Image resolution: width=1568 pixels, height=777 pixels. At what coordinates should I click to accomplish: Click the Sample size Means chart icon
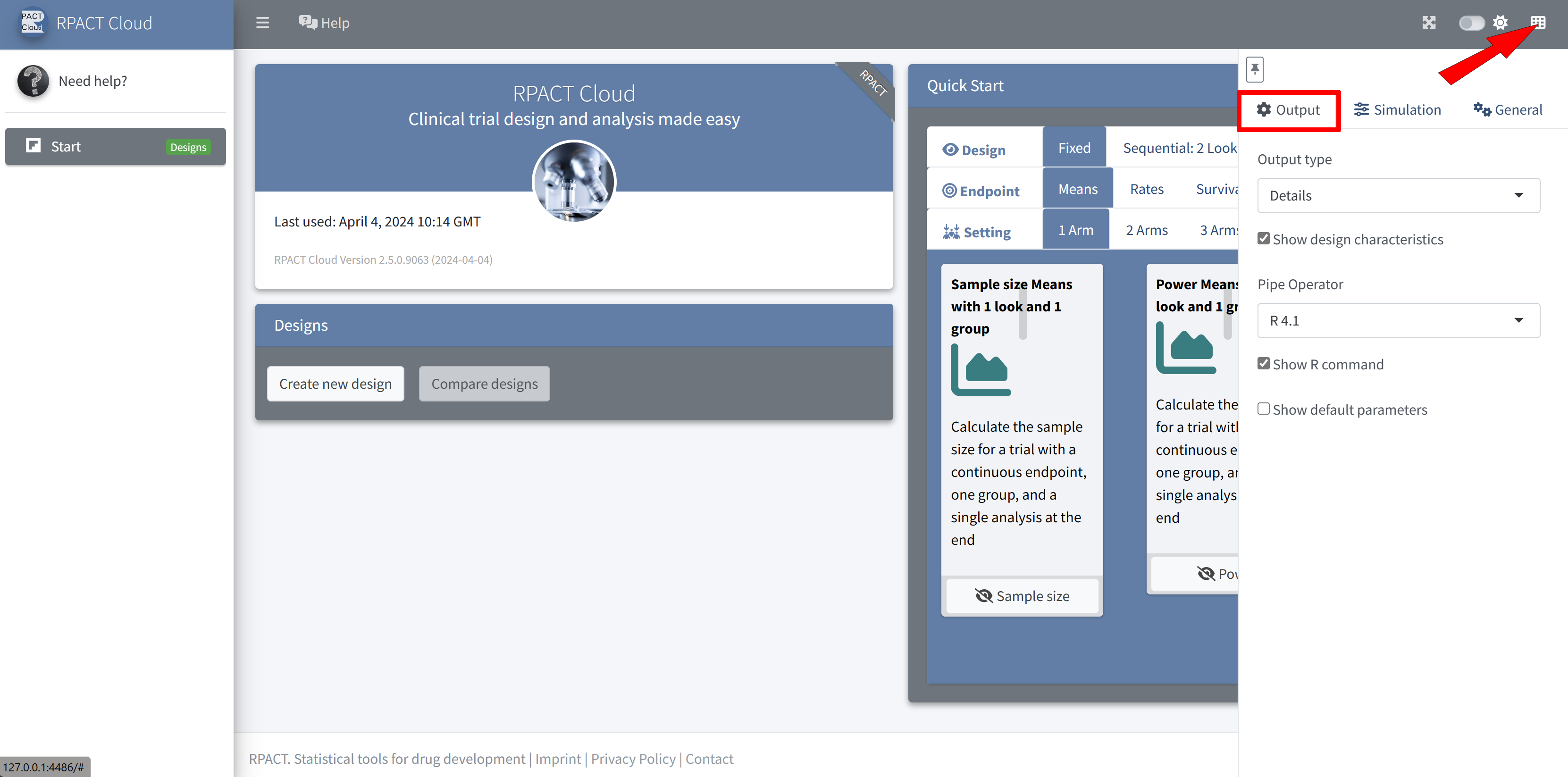pos(980,370)
